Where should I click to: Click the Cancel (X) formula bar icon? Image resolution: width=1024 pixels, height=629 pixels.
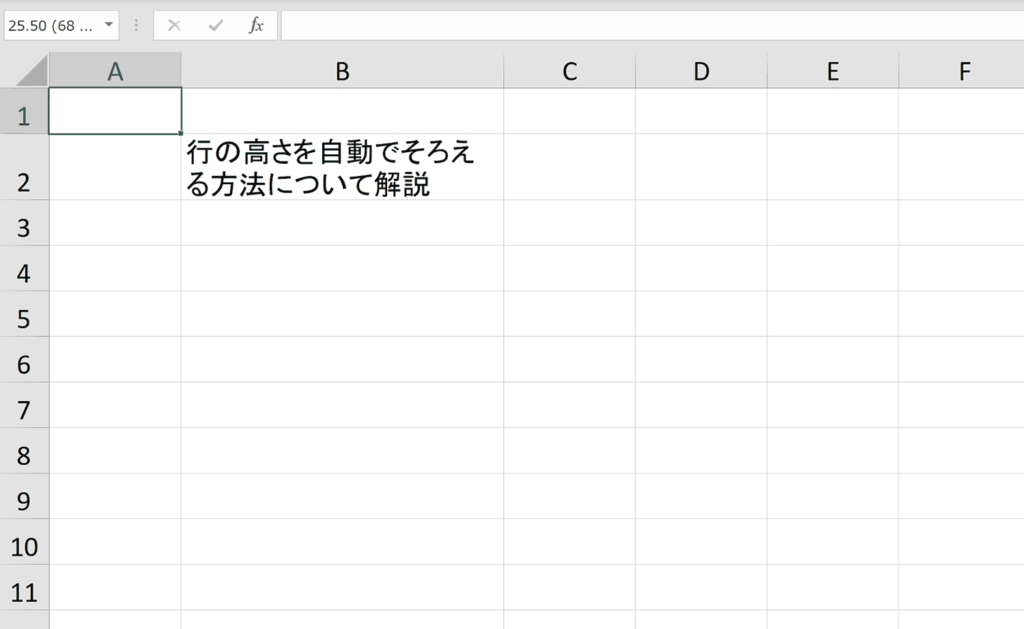pyautogui.click(x=174, y=25)
